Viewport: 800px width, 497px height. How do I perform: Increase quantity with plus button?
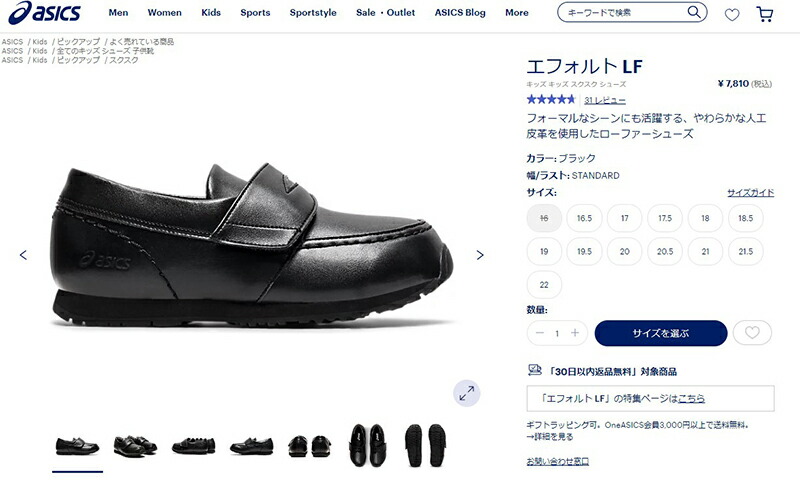575,333
